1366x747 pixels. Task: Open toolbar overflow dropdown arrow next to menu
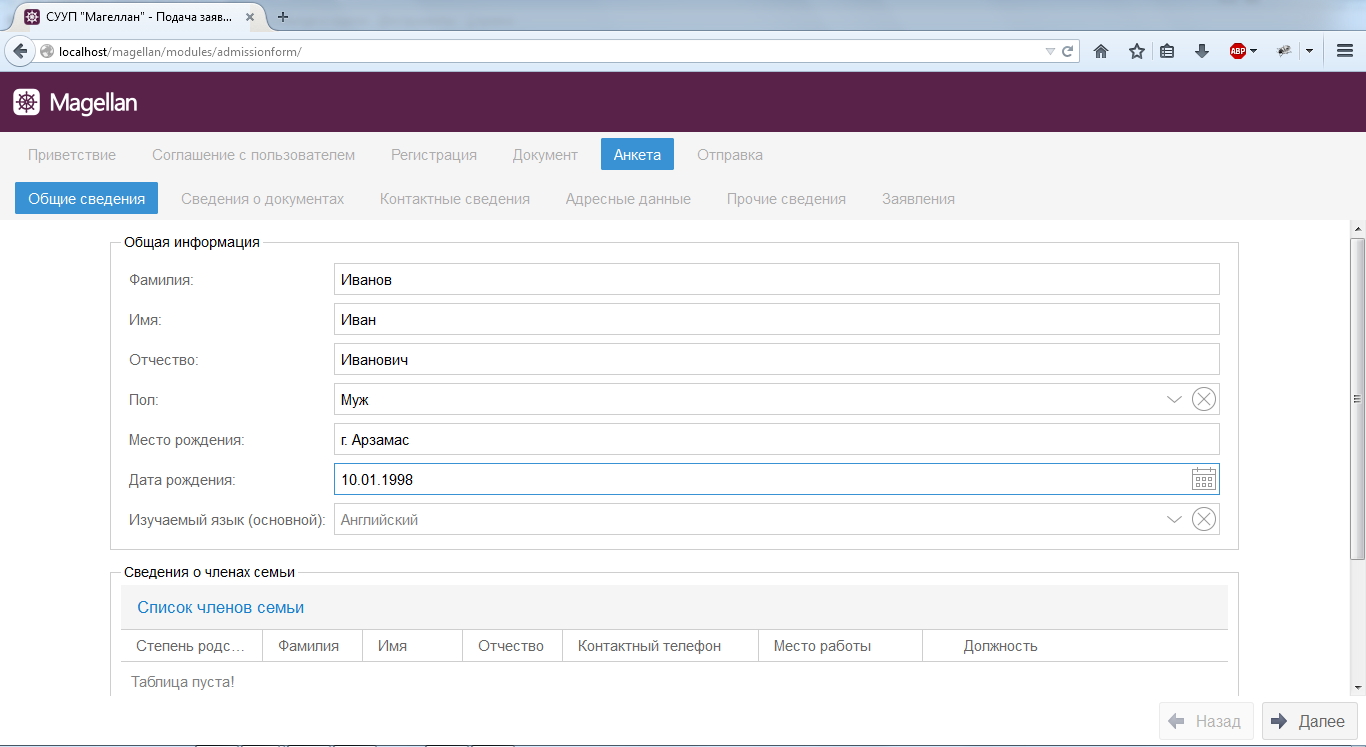pyautogui.click(x=1309, y=51)
